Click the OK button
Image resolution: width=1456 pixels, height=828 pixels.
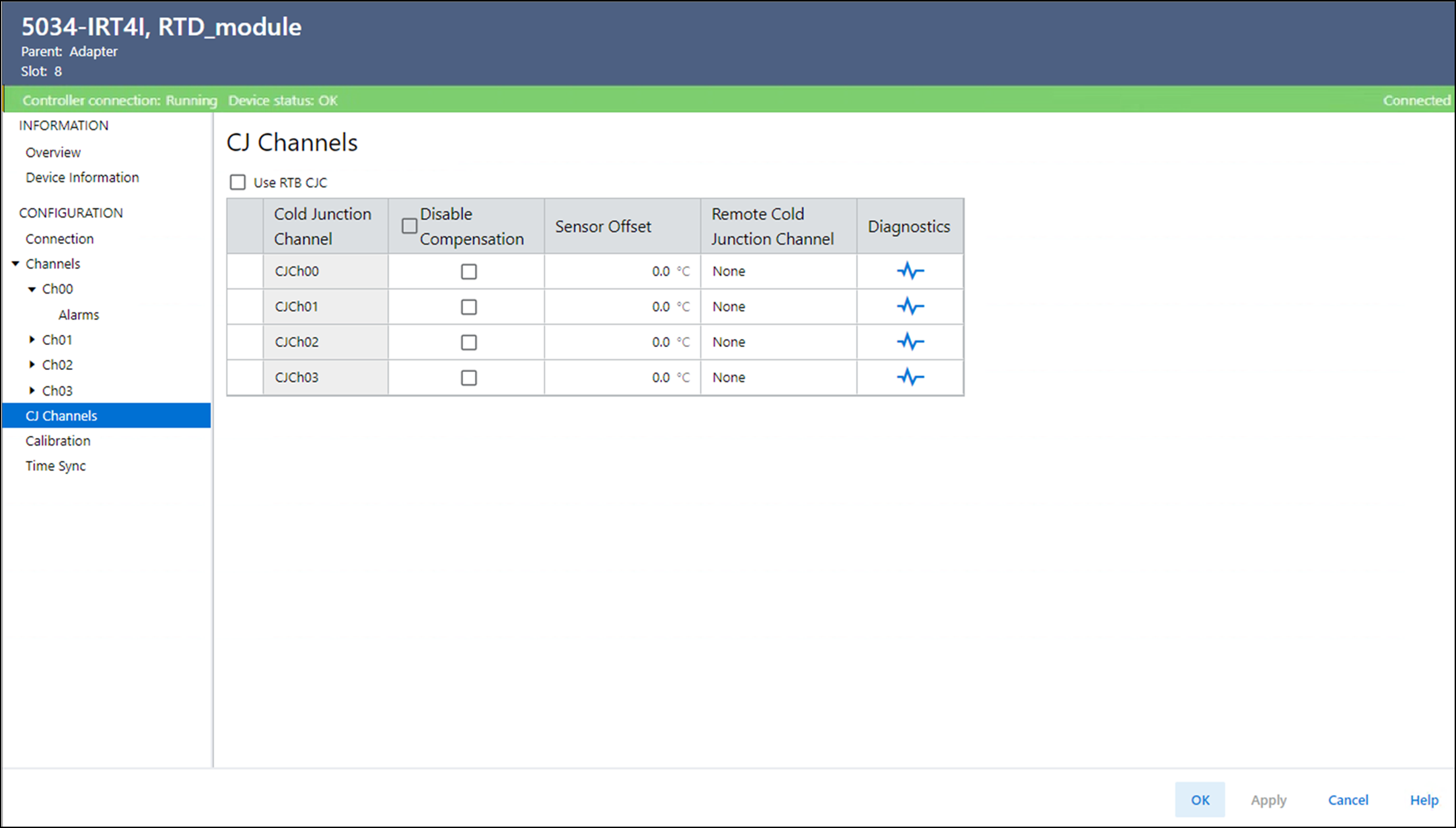point(1200,800)
